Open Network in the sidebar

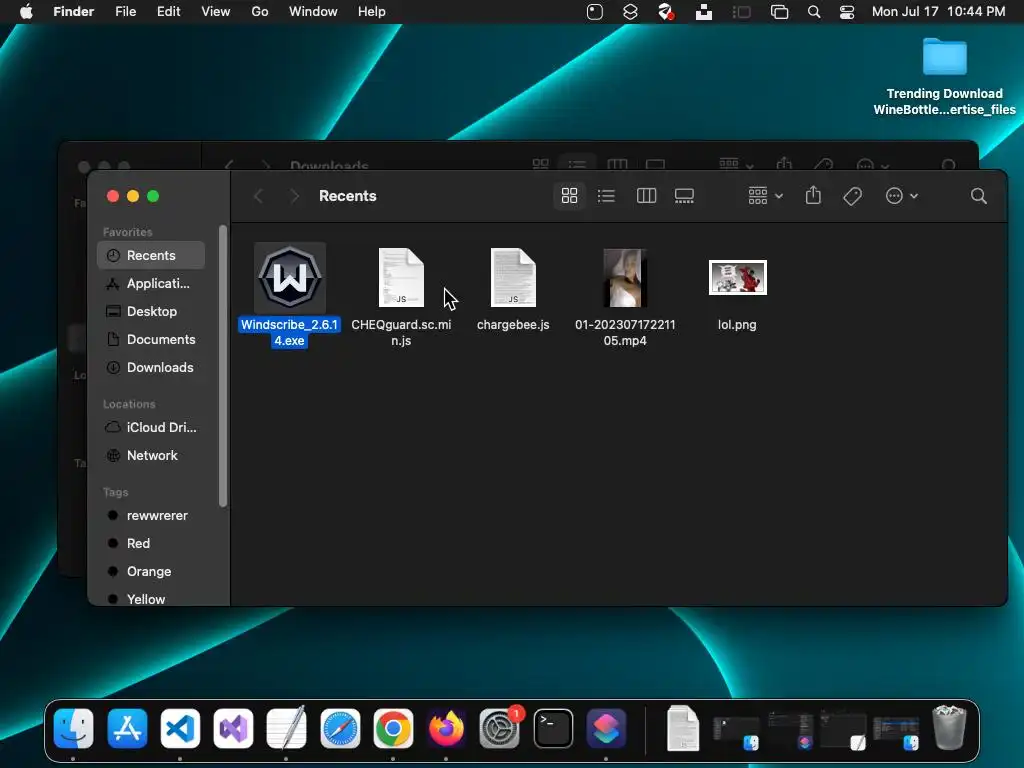[x=151, y=455]
